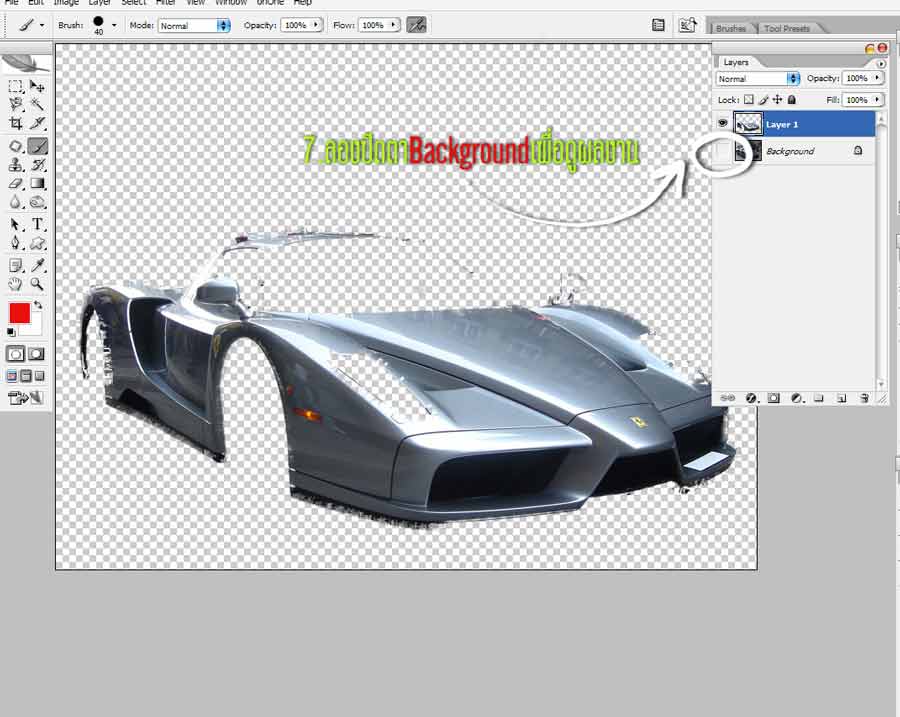Screen dimensions: 900x717
Task: Swap foreground and background colors
Action: click(38, 305)
